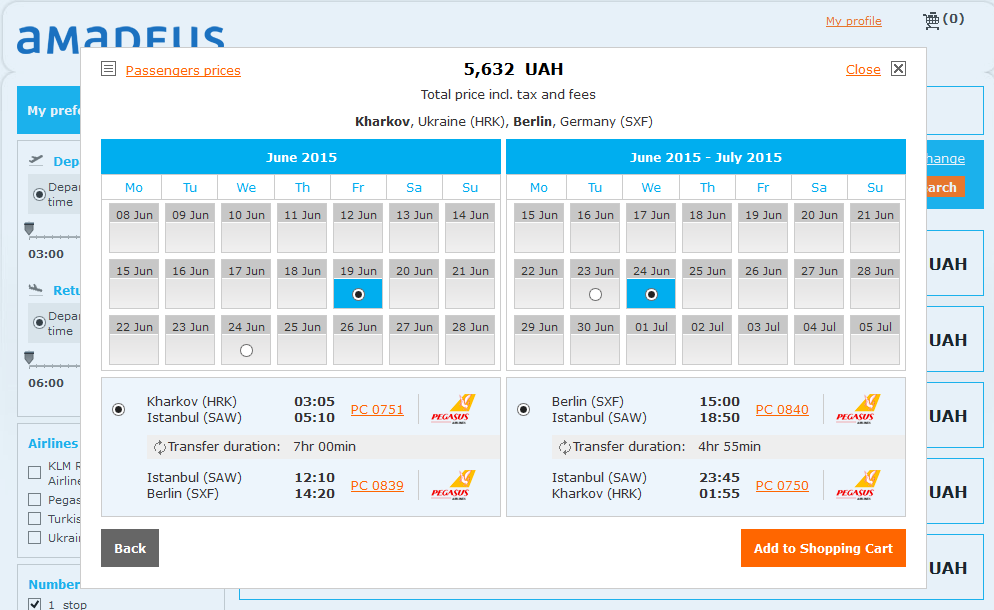Select the departure time radio under Departure
This screenshot has width=994, height=610.
39,194
